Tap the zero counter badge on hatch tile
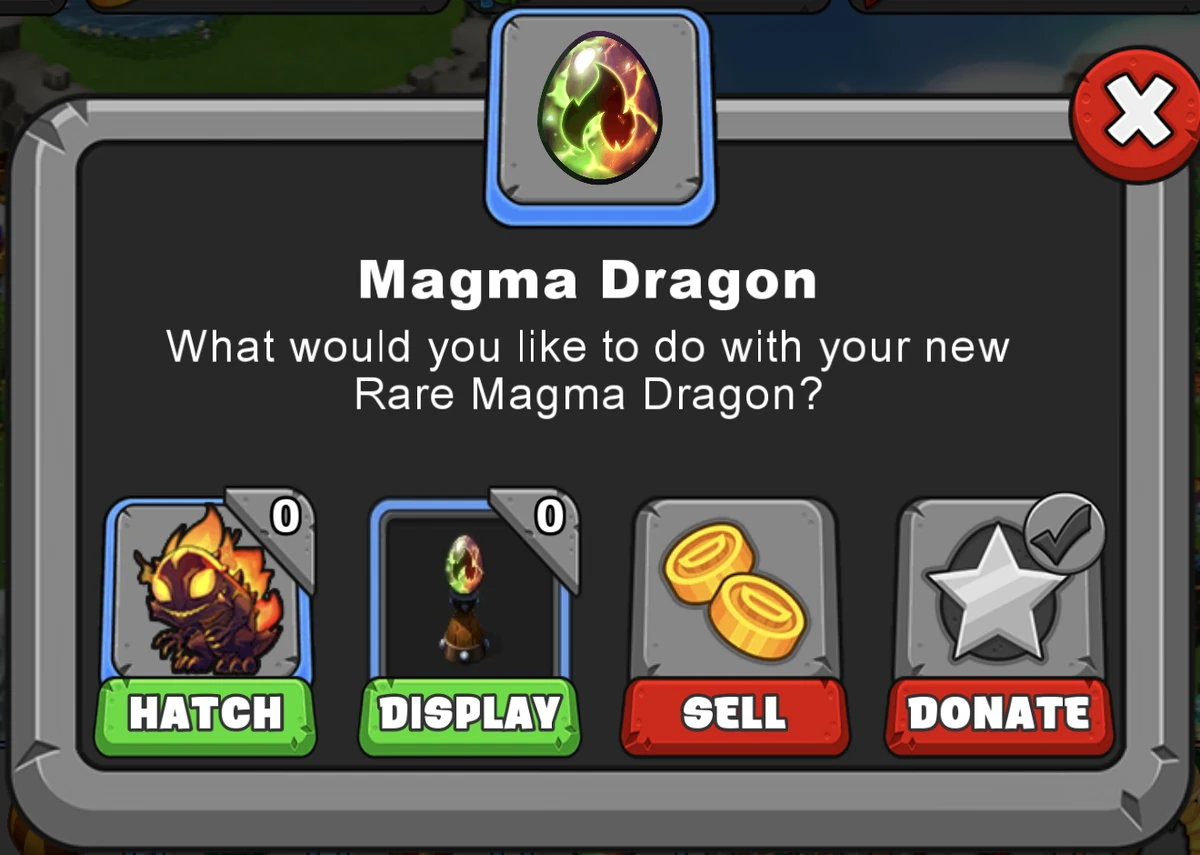The width and height of the screenshot is (1200, 855). click(x=284, y=516)
